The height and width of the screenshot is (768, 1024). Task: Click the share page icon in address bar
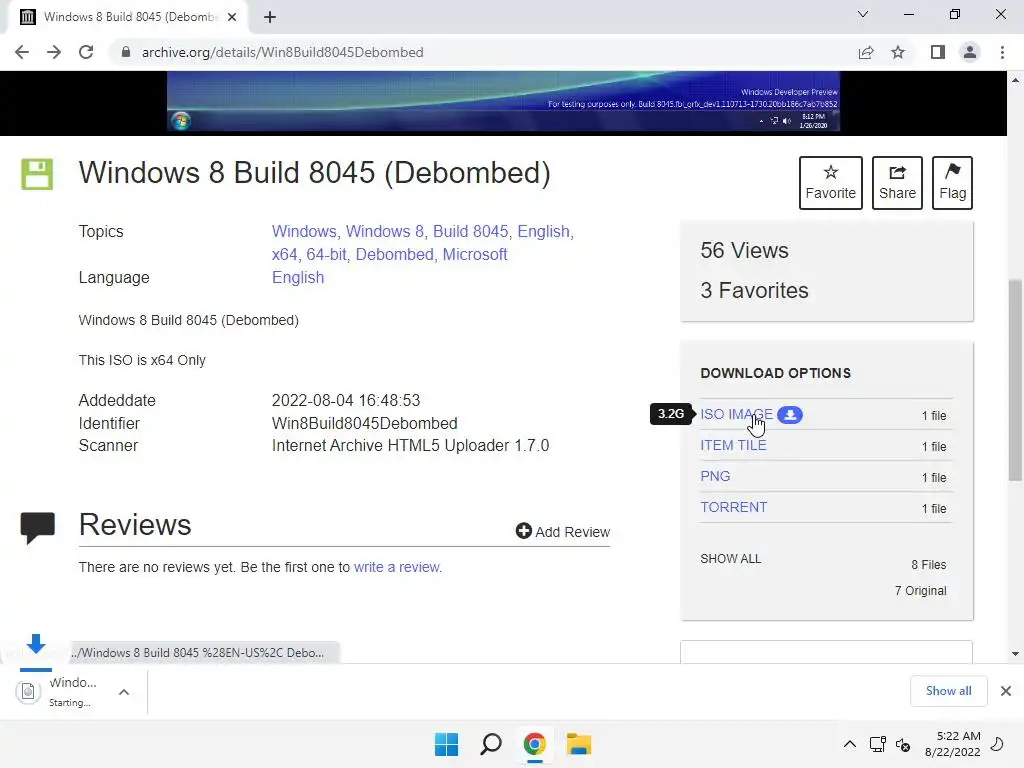(866, 52)
